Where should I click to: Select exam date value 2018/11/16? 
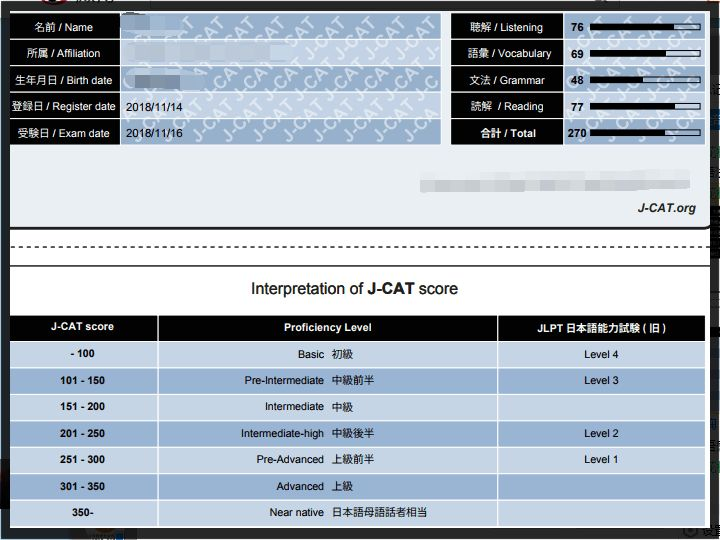pyautogui.click(x=154, y=133)
